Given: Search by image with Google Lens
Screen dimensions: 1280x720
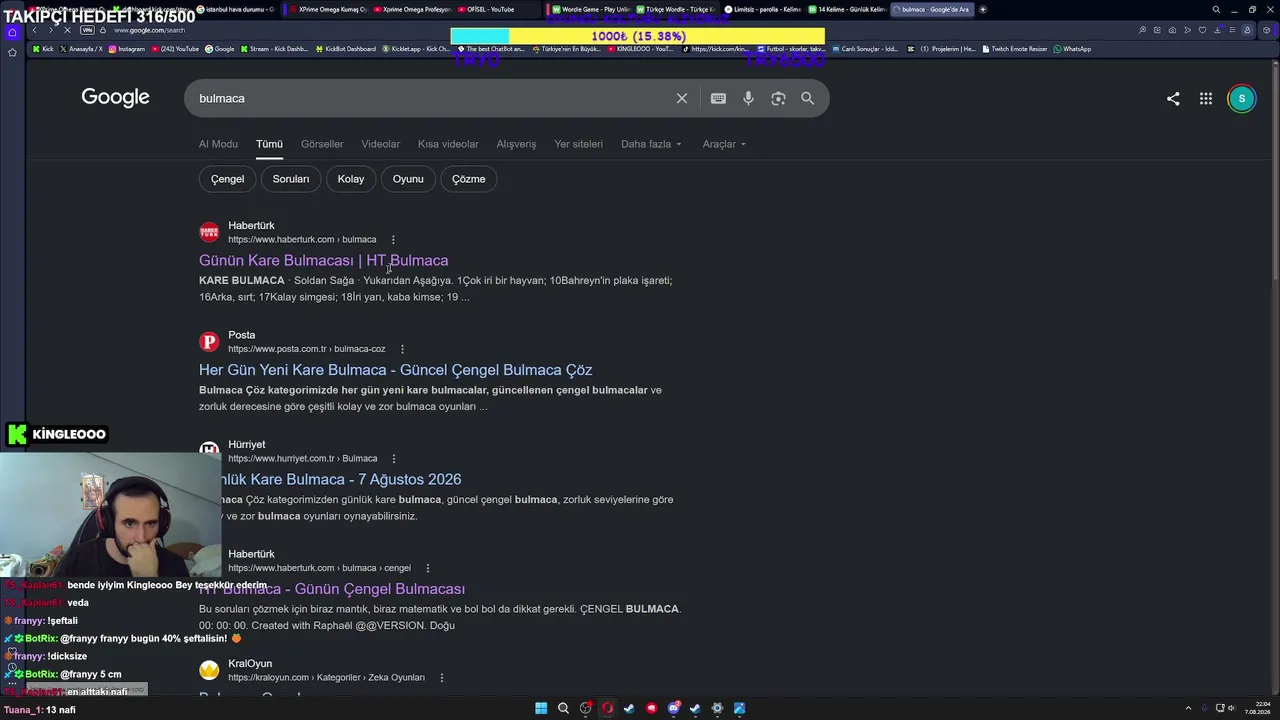Looking at the screenshot, I should pyautogui.click(x=778, y=98).
